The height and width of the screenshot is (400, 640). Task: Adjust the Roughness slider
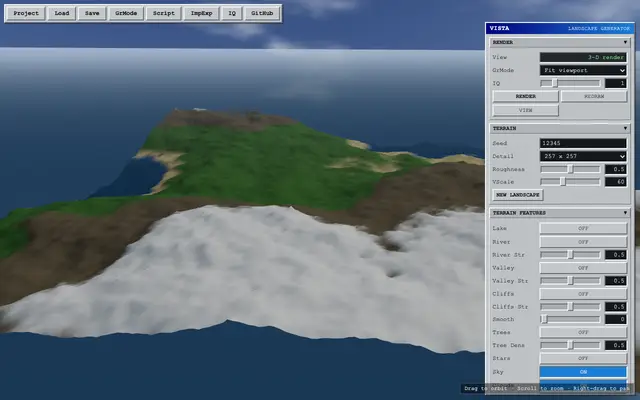tap(571, 169)
